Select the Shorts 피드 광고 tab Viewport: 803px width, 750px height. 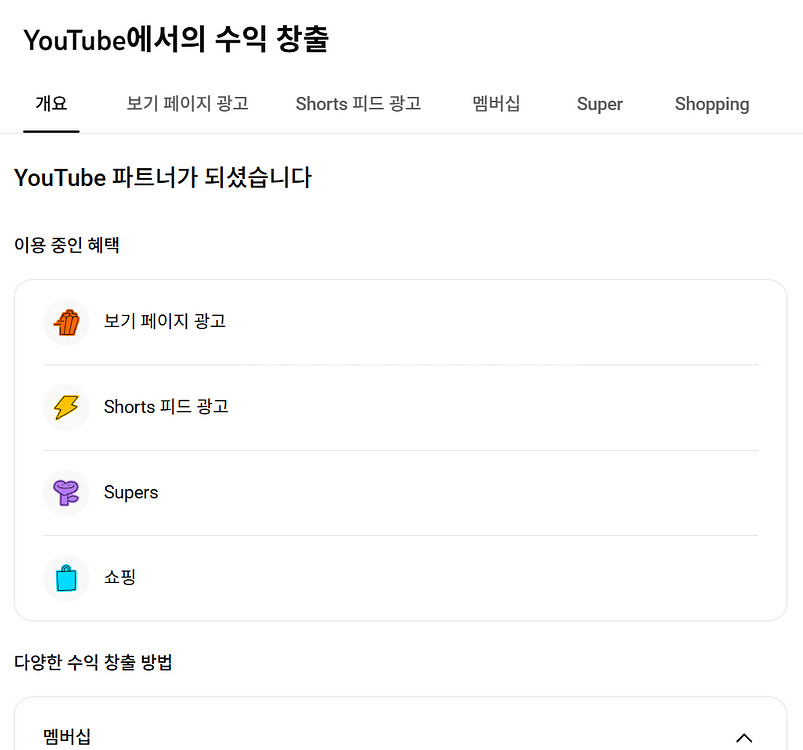358,104
